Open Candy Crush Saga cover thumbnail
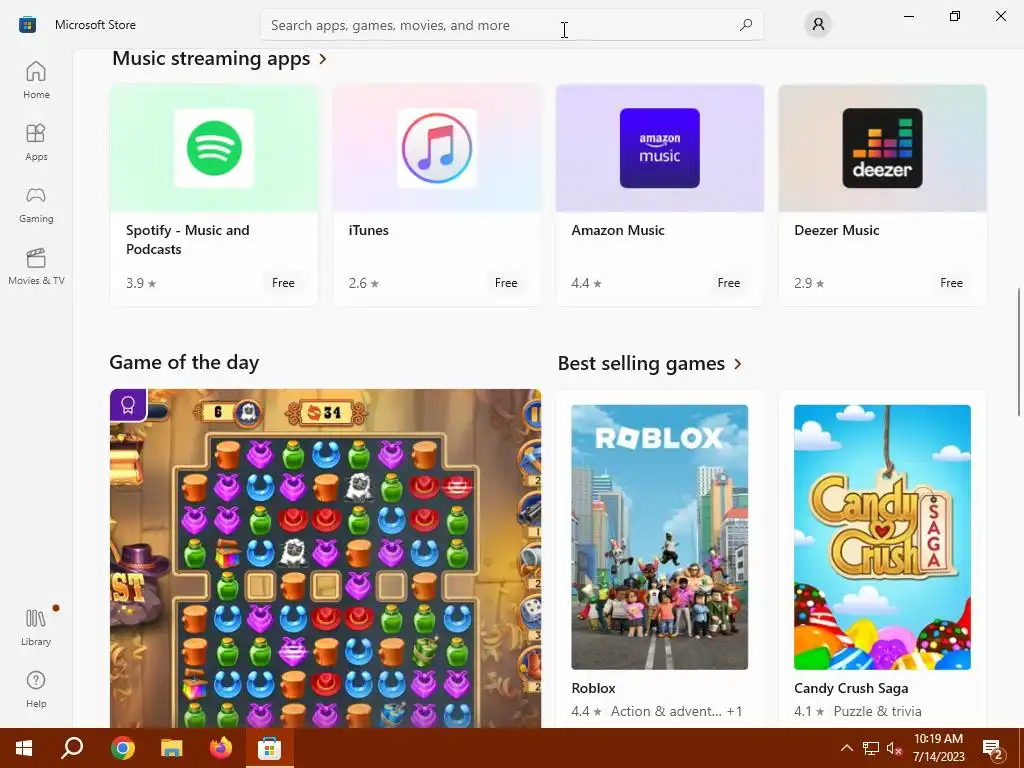This screenshot has height=768, width=1024. 882,537
